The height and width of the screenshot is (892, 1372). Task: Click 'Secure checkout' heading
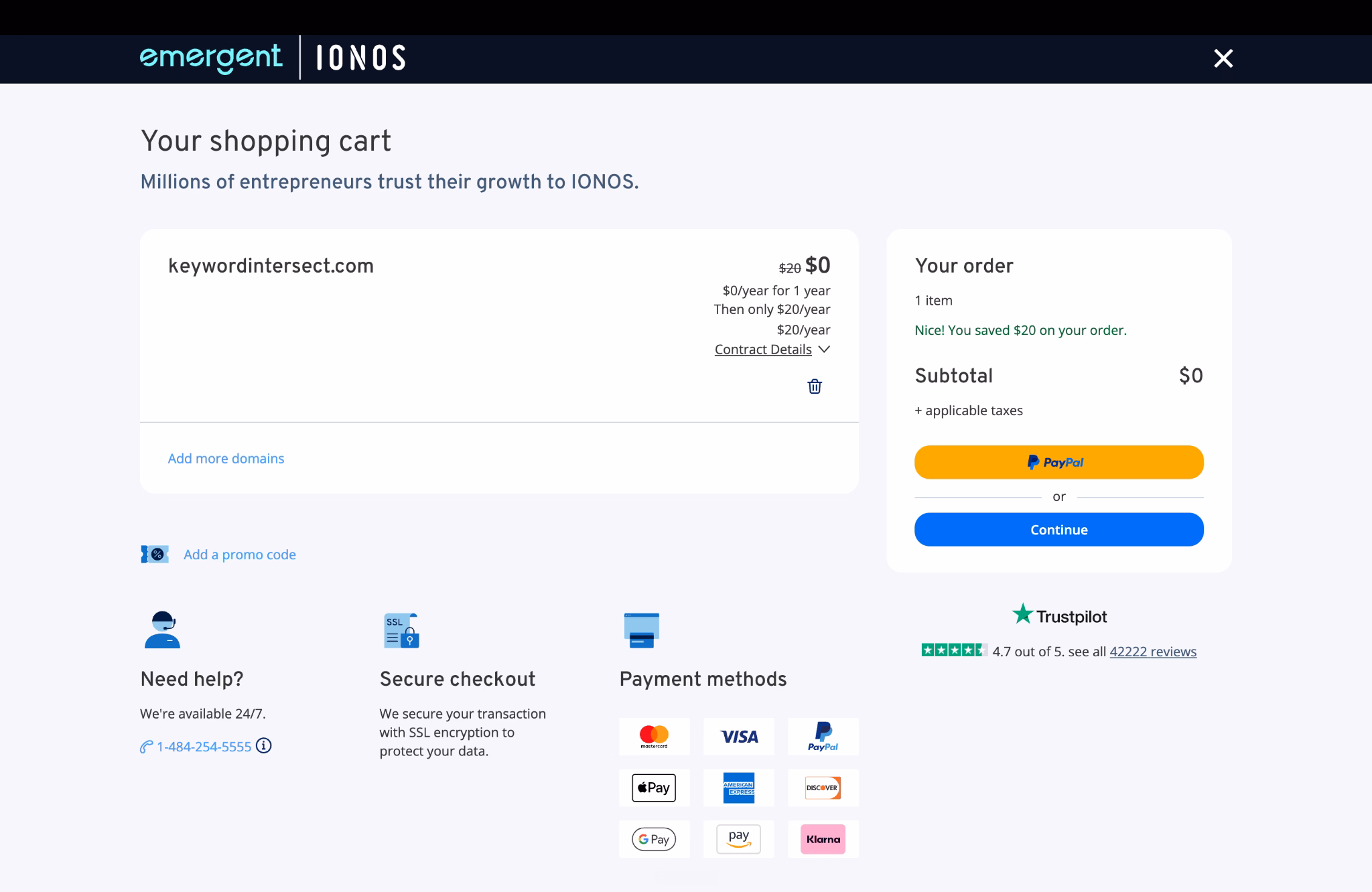(458, 679)
